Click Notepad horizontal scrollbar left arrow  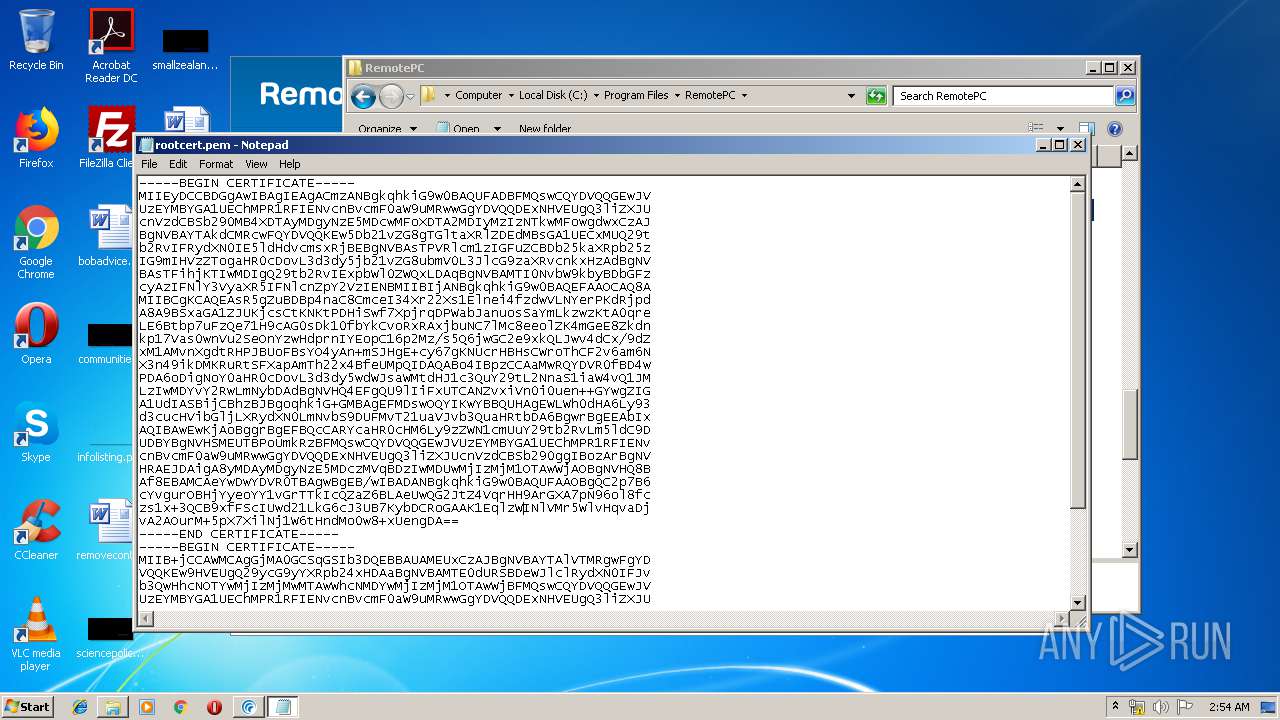click(145, 619)
